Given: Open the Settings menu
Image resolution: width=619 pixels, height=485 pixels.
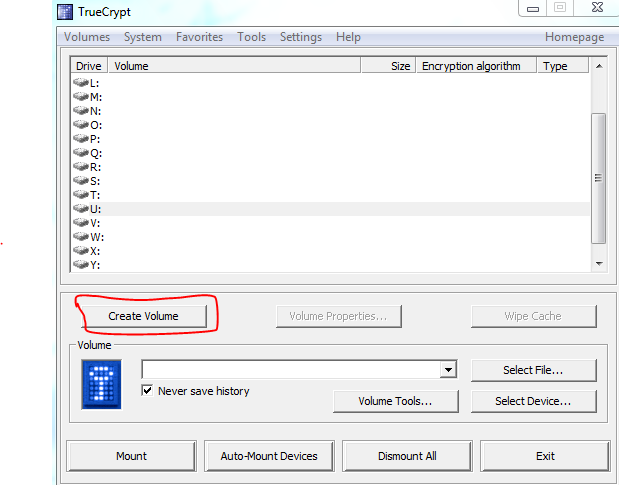Looking at the screenshot, I should pyautogui.click(x=301, y=37).
